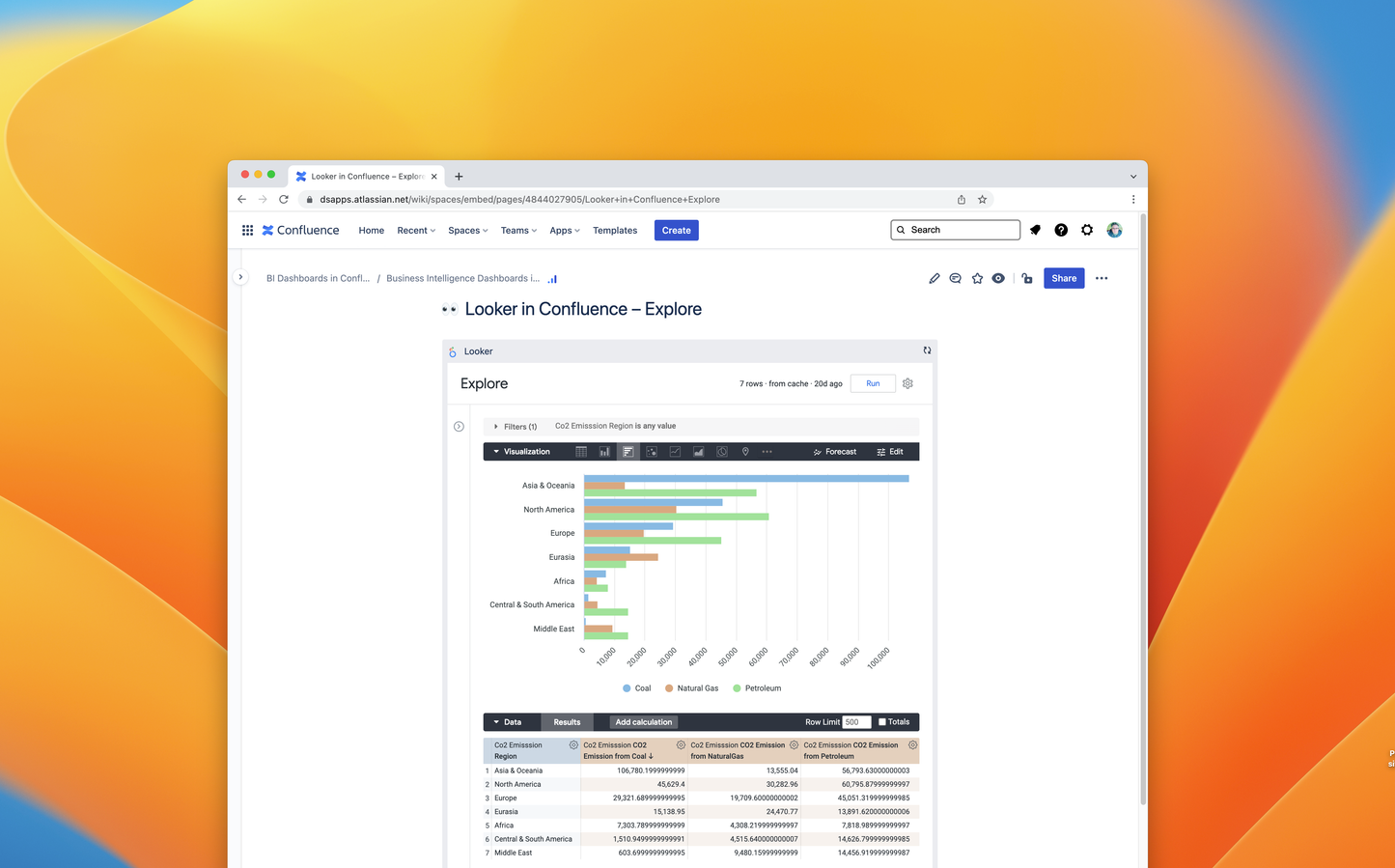Go to Home in Confluence nav
The height and width of the screenshot is (868, 1395).
372,231
